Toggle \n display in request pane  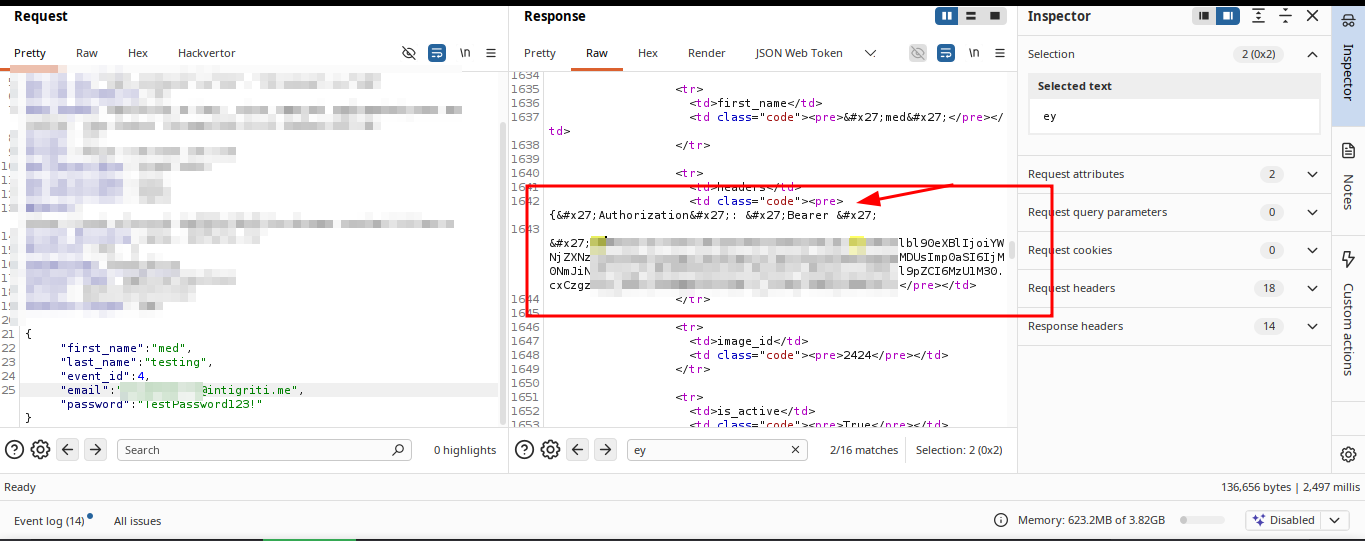[x=465, y=53]
